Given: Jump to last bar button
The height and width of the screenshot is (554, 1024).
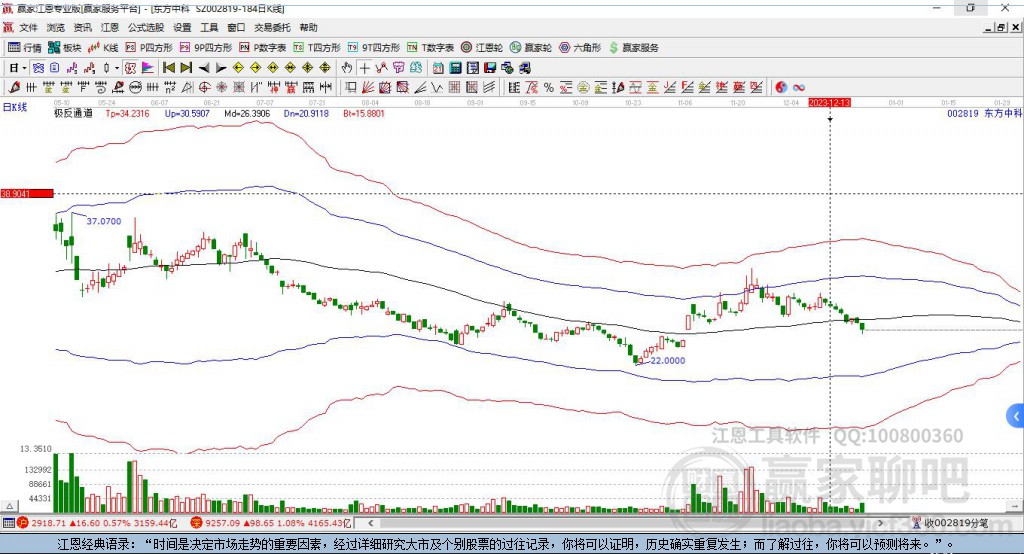Looking at the screenshot, I should (186, 68).
